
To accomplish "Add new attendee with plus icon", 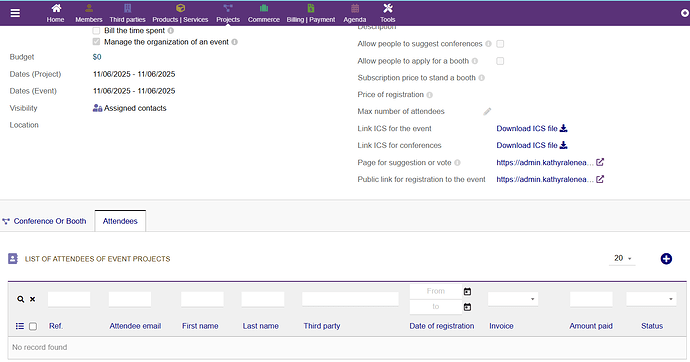I will [666, 259].
